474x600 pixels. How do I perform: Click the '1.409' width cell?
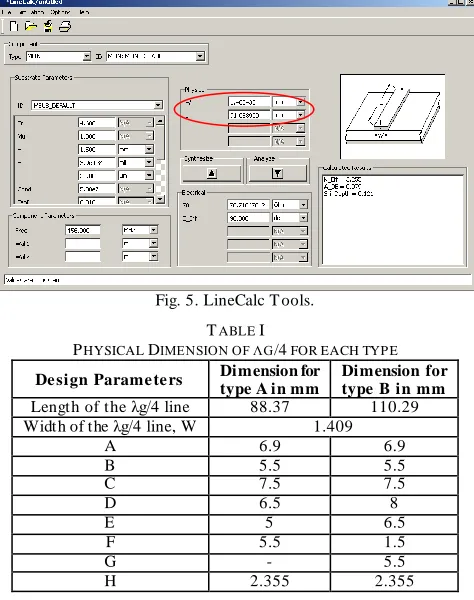333,426
